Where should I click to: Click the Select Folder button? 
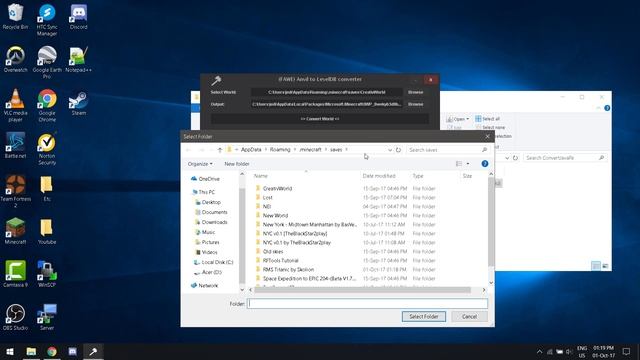[x=424, y=316]
